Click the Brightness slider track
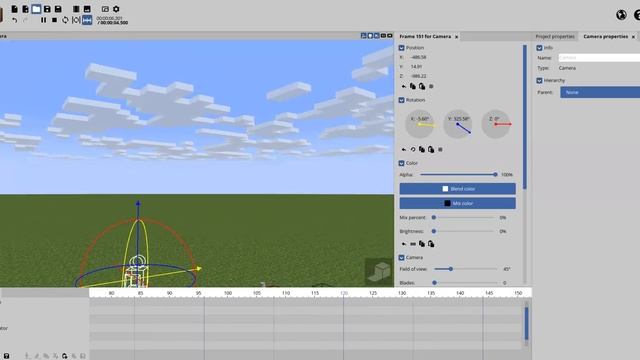The width and height of the screenshot is (640, 360). [464, 231]
